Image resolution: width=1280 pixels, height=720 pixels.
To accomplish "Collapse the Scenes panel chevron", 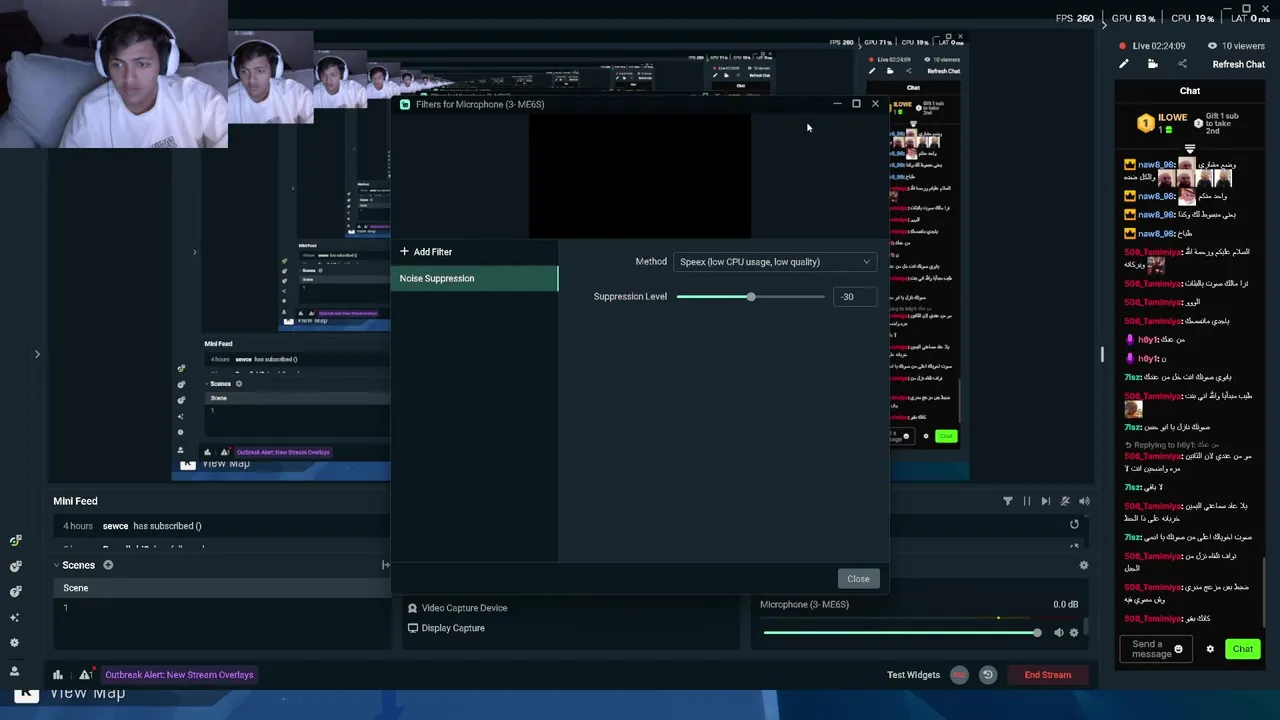I will point(59,565).
